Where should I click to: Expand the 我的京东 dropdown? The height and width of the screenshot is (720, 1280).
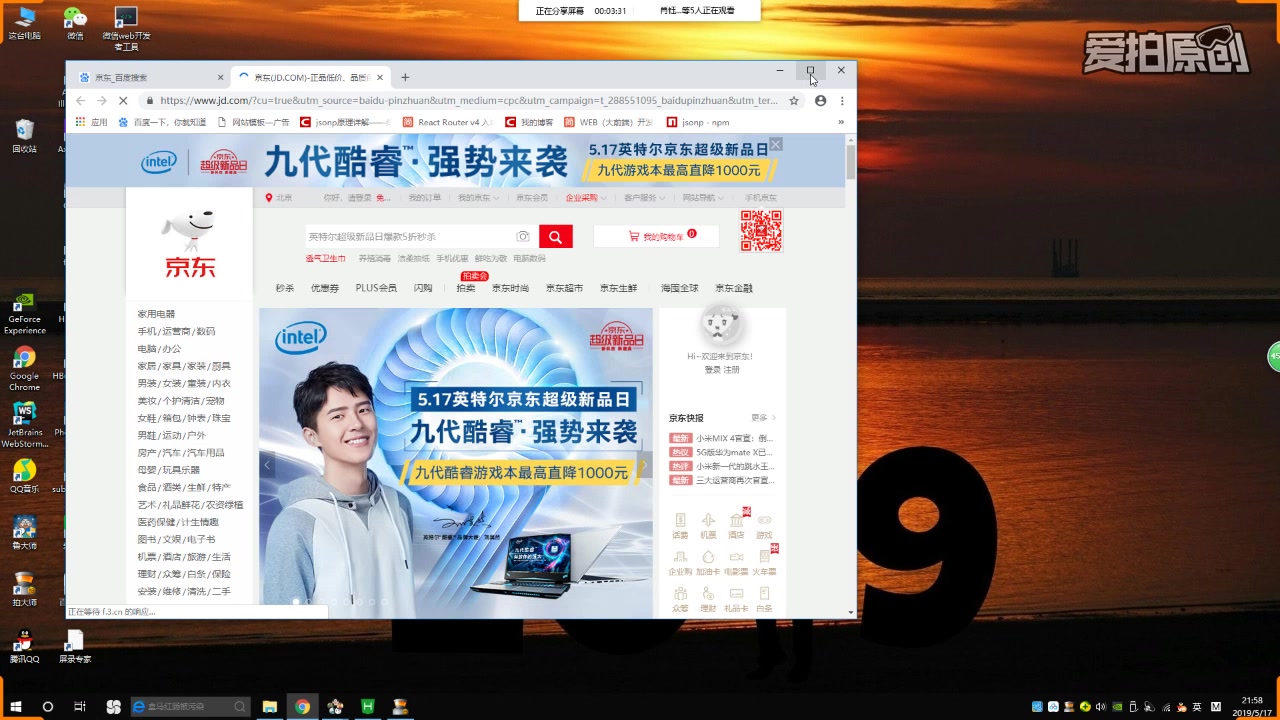click(x=478, y=198)
